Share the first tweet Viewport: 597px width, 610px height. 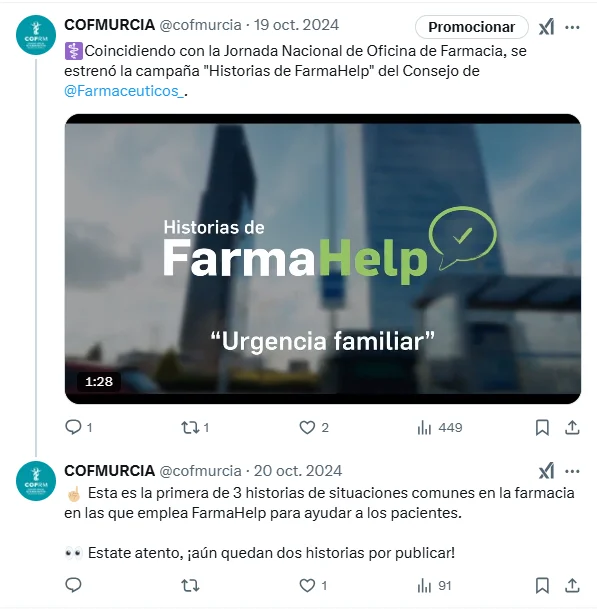[572, 428]
